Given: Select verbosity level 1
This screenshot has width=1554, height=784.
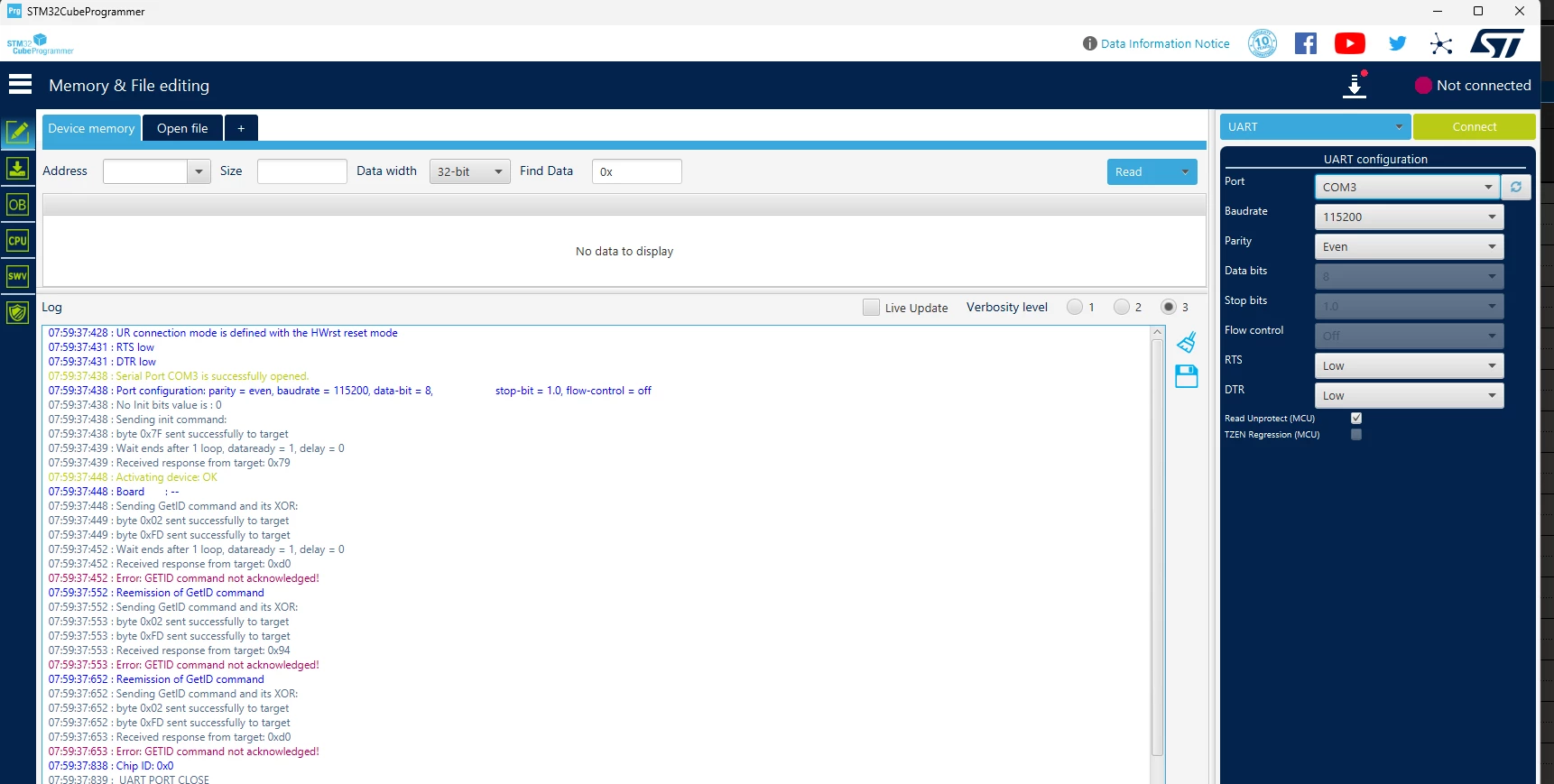Looking at the screenshot, I should point(1075,308).
